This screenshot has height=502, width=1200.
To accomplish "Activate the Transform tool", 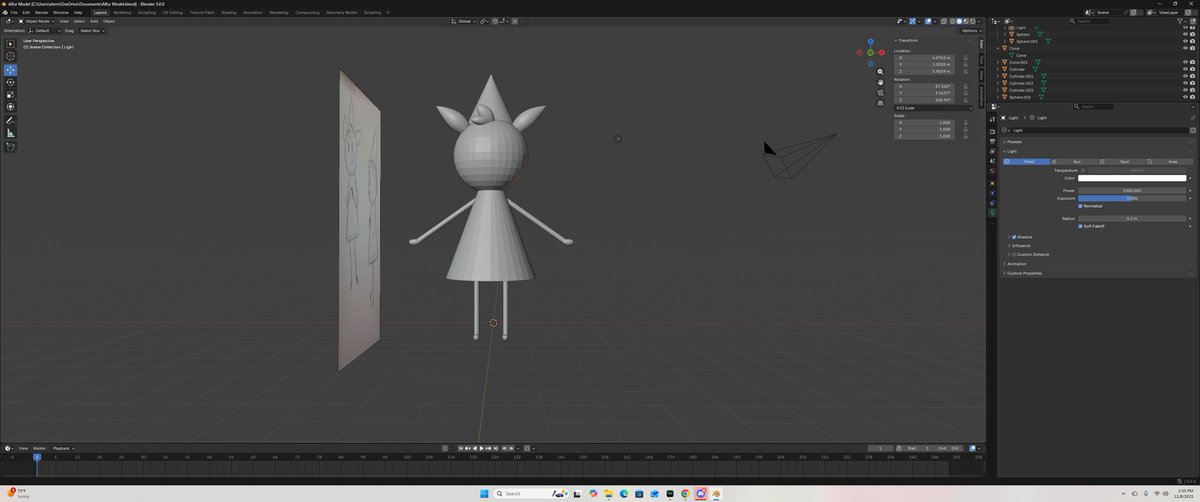I will click(11, 106).
